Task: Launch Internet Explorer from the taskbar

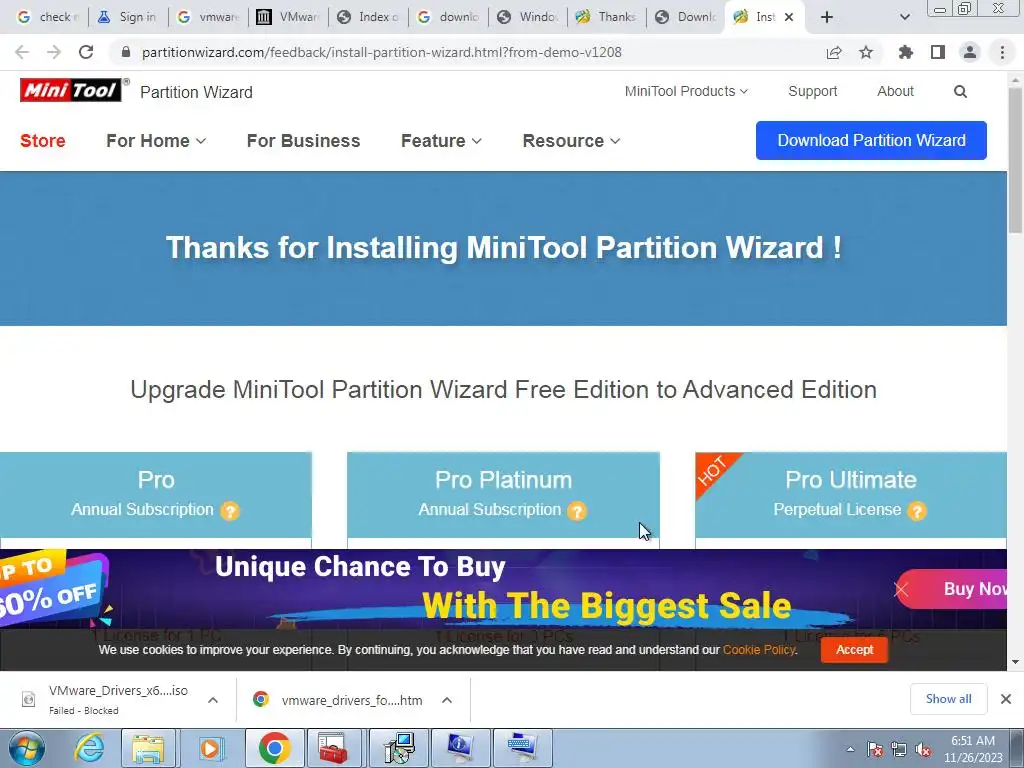Action: pyautogui.click(x=89, y=748)
